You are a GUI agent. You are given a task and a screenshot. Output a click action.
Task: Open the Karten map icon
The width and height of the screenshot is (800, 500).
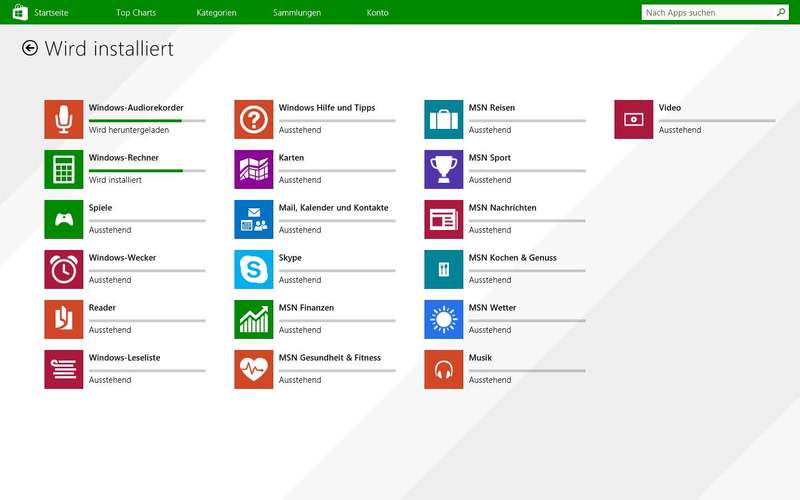(x=254, y=169)
